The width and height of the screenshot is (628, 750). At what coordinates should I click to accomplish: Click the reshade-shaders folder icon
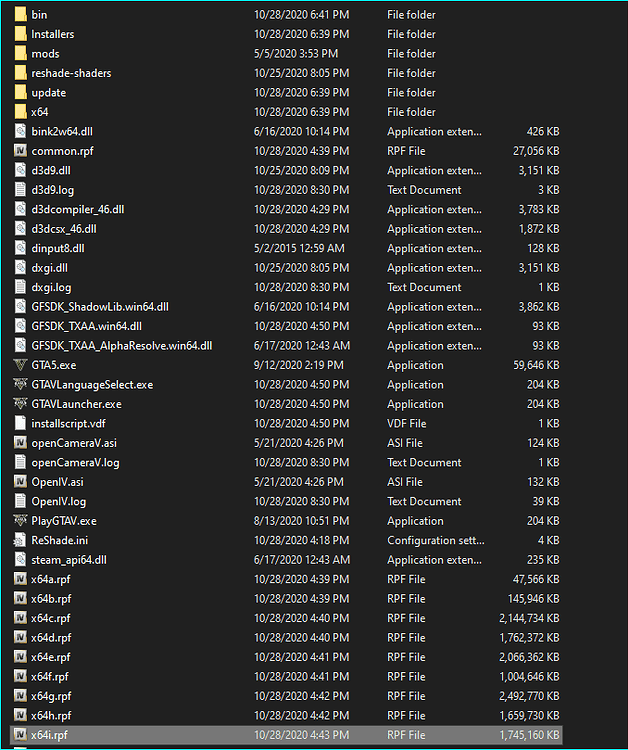click(21, 73)
